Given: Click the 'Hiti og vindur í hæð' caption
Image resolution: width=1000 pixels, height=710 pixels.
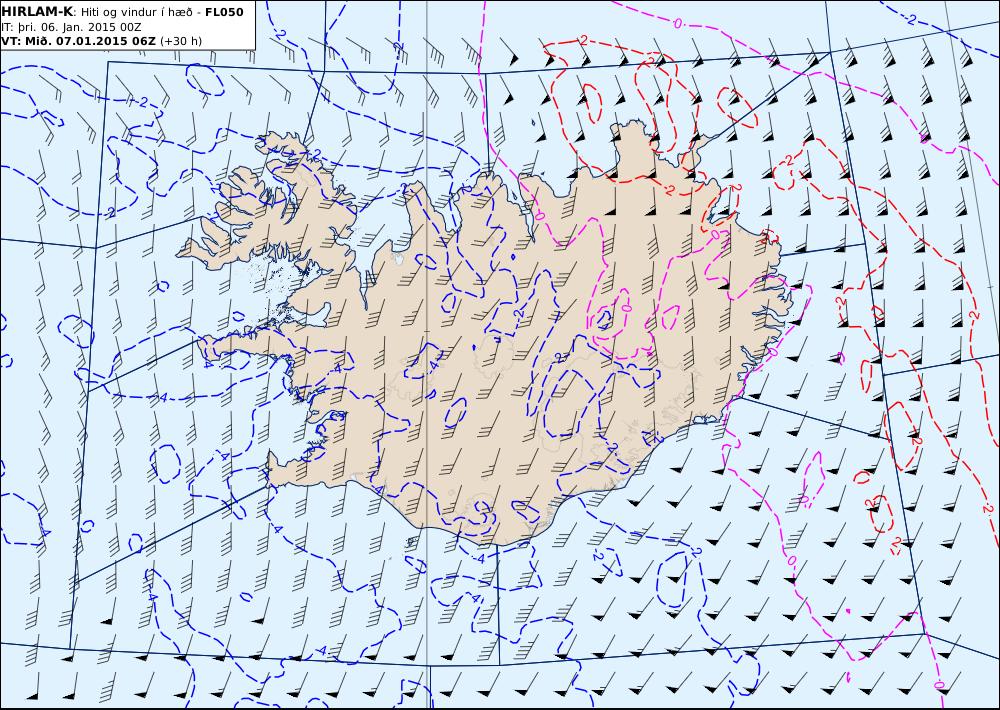Looking at the screenshot, I should coord(136,13).
